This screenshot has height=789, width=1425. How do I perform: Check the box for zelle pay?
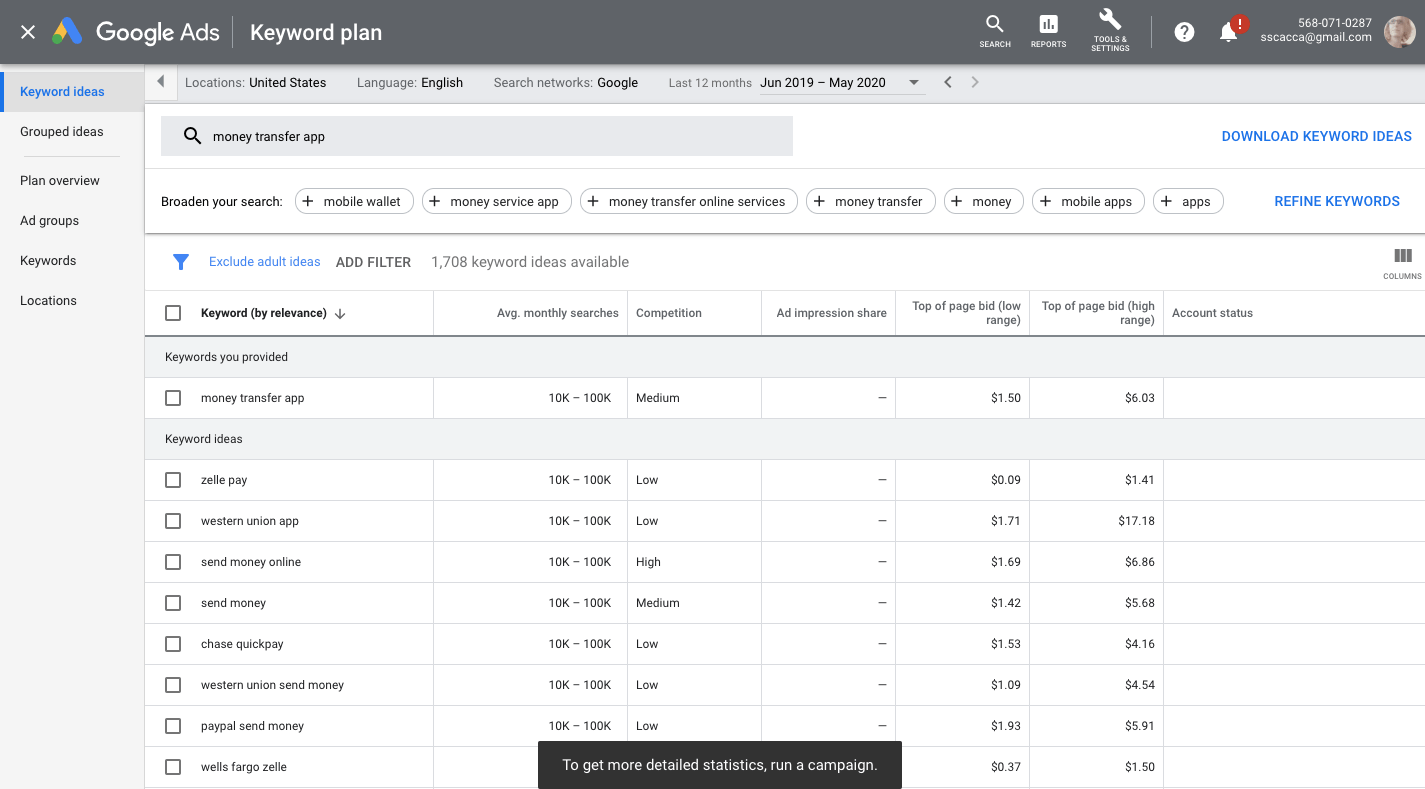click(173, 480)
